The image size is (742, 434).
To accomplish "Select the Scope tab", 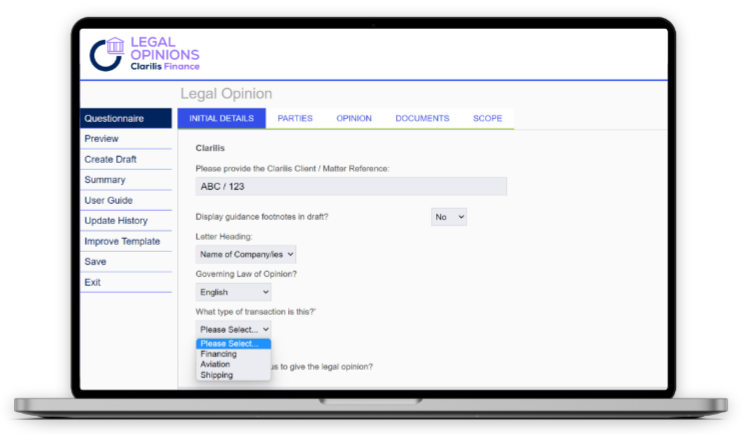I will [487, 119].
